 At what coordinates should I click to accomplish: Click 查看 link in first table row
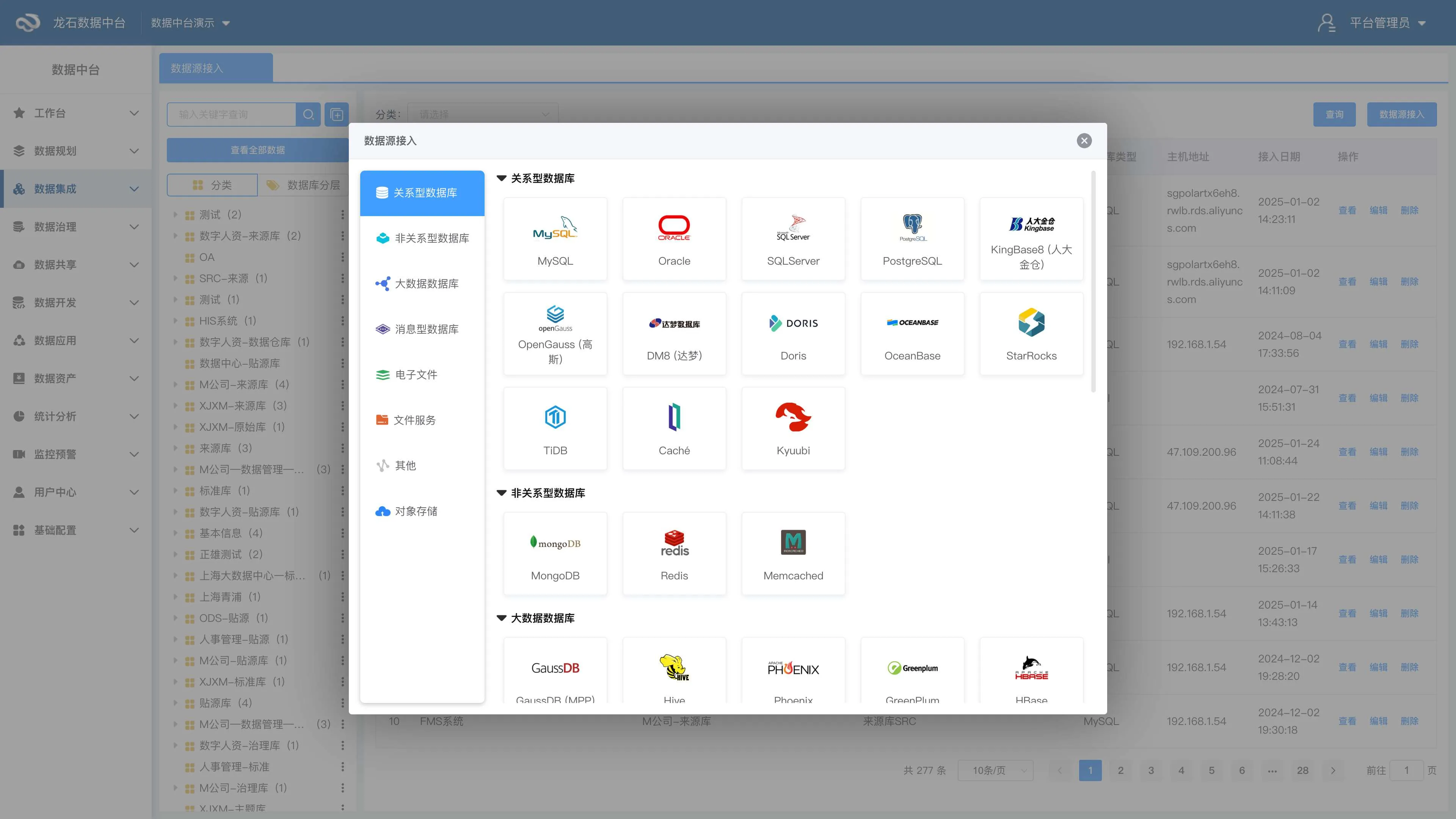tap(1347, 210)
